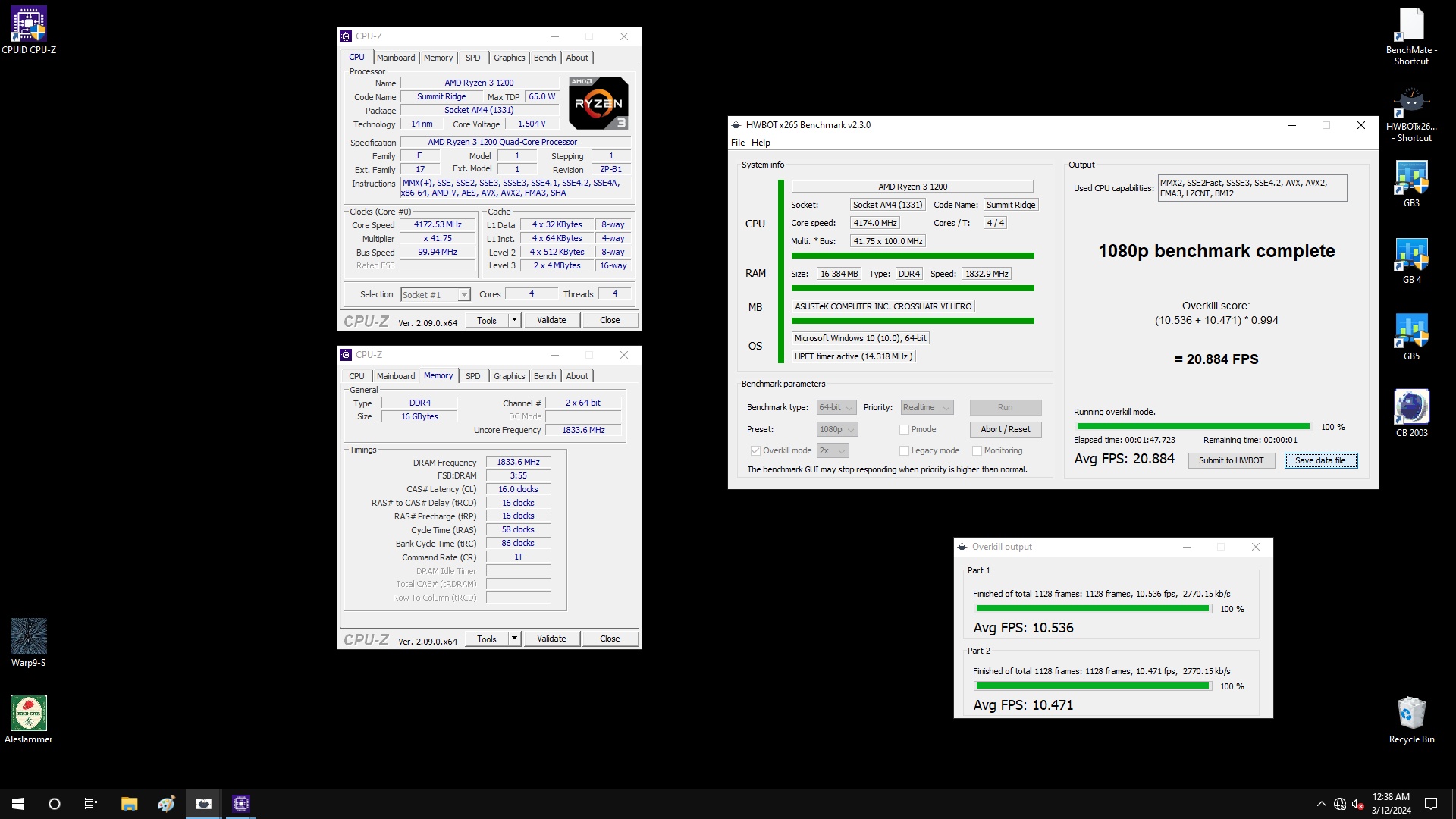Open Warp9-S desktop icon
The height and width of the screenshot is (819, 1456).
click(x=29, y=642)
